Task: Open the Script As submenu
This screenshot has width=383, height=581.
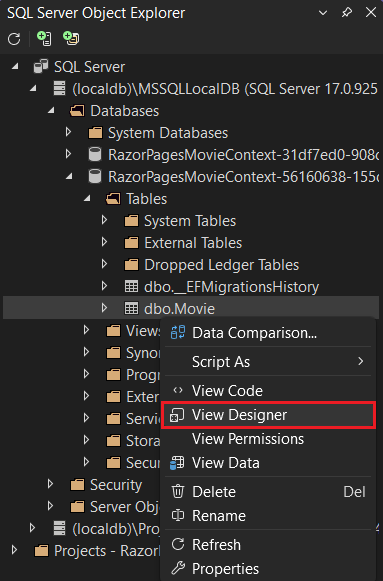Action: (268, 362)
